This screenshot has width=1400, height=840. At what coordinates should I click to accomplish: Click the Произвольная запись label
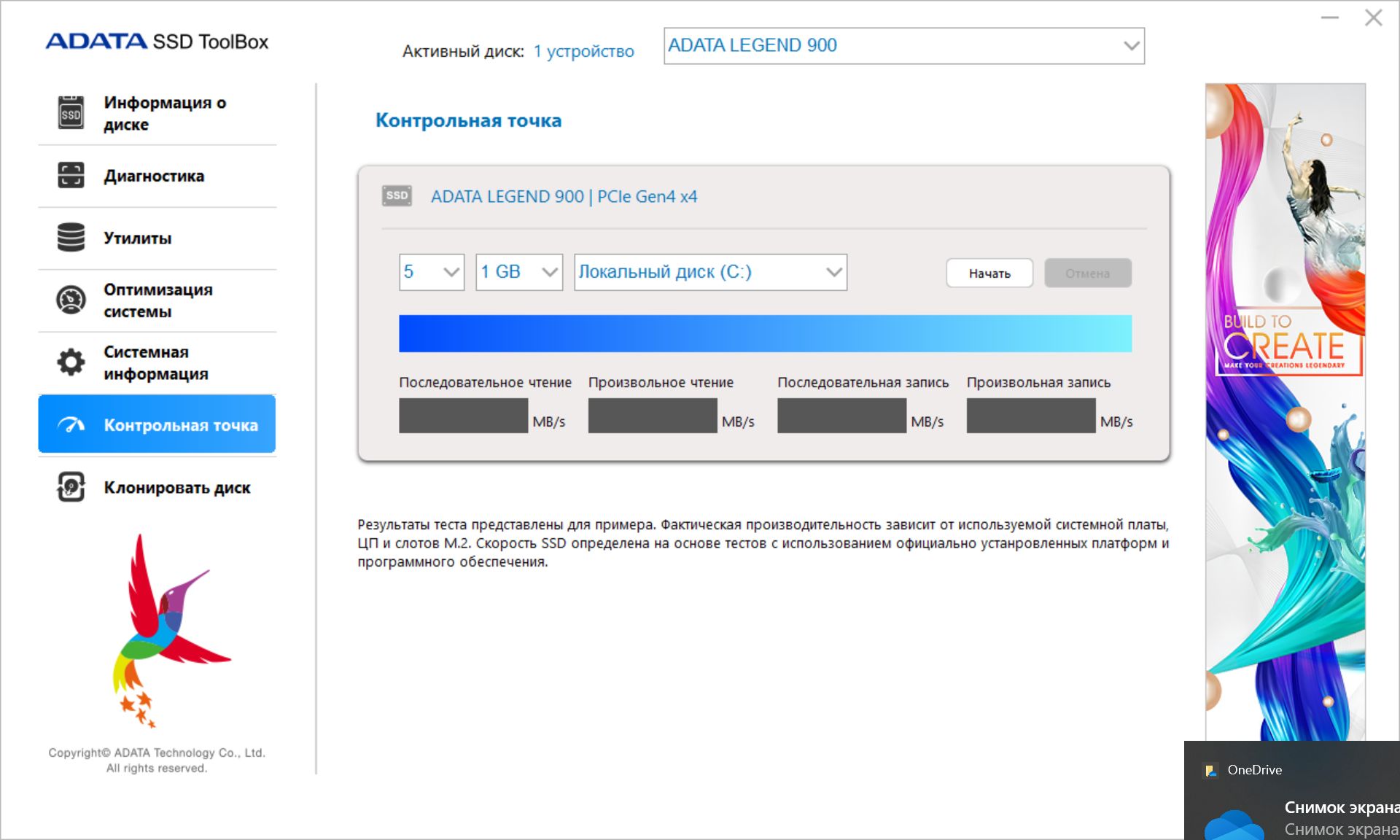[1038, 382]
